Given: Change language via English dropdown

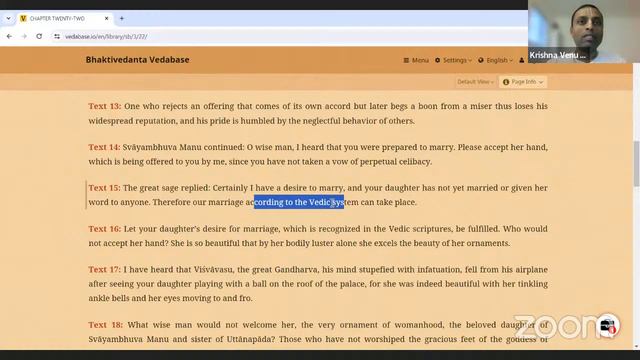Looking at the screenshot, I should (496, 60).
